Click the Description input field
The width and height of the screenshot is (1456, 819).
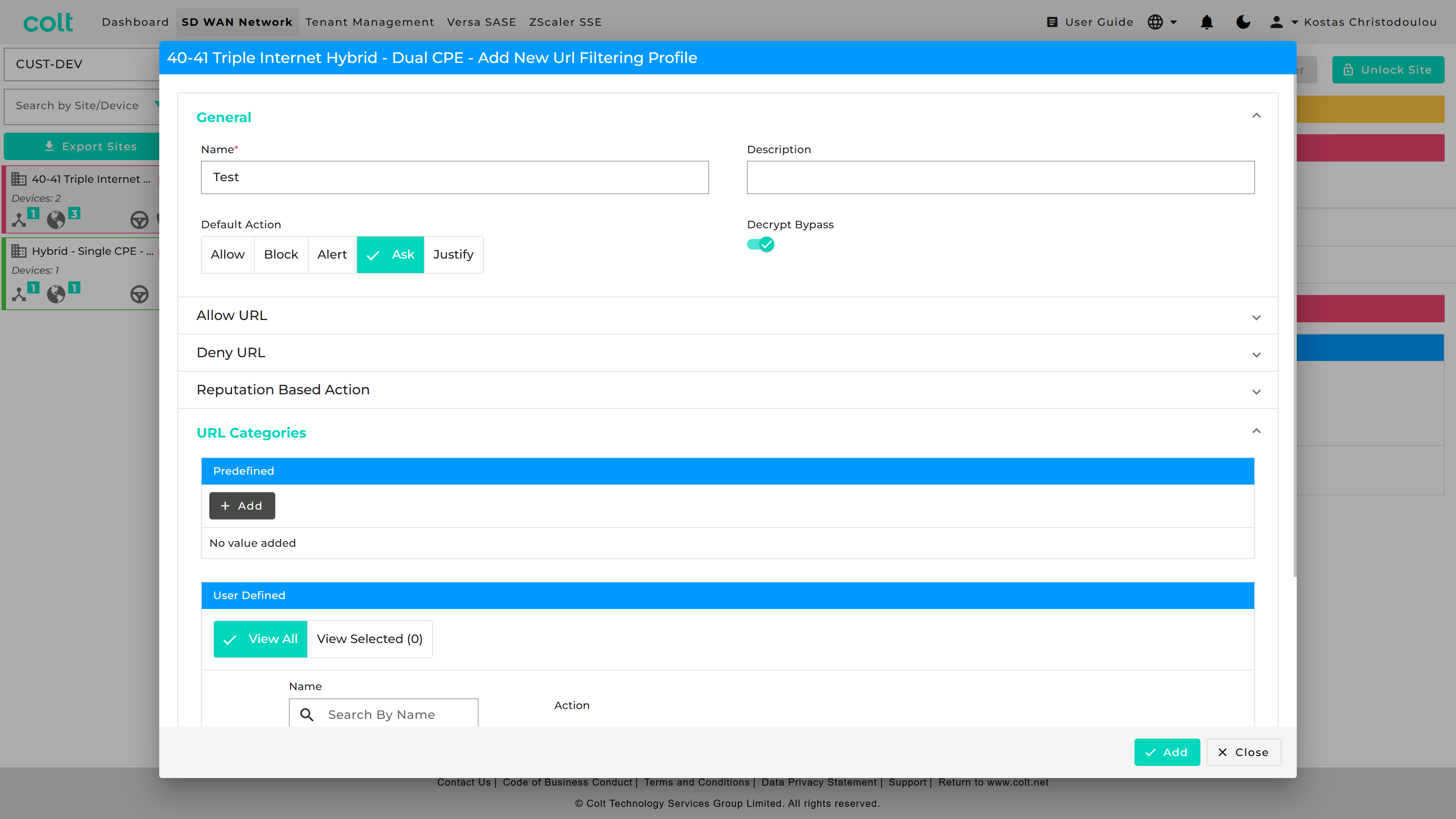(x=1001, y=177)
